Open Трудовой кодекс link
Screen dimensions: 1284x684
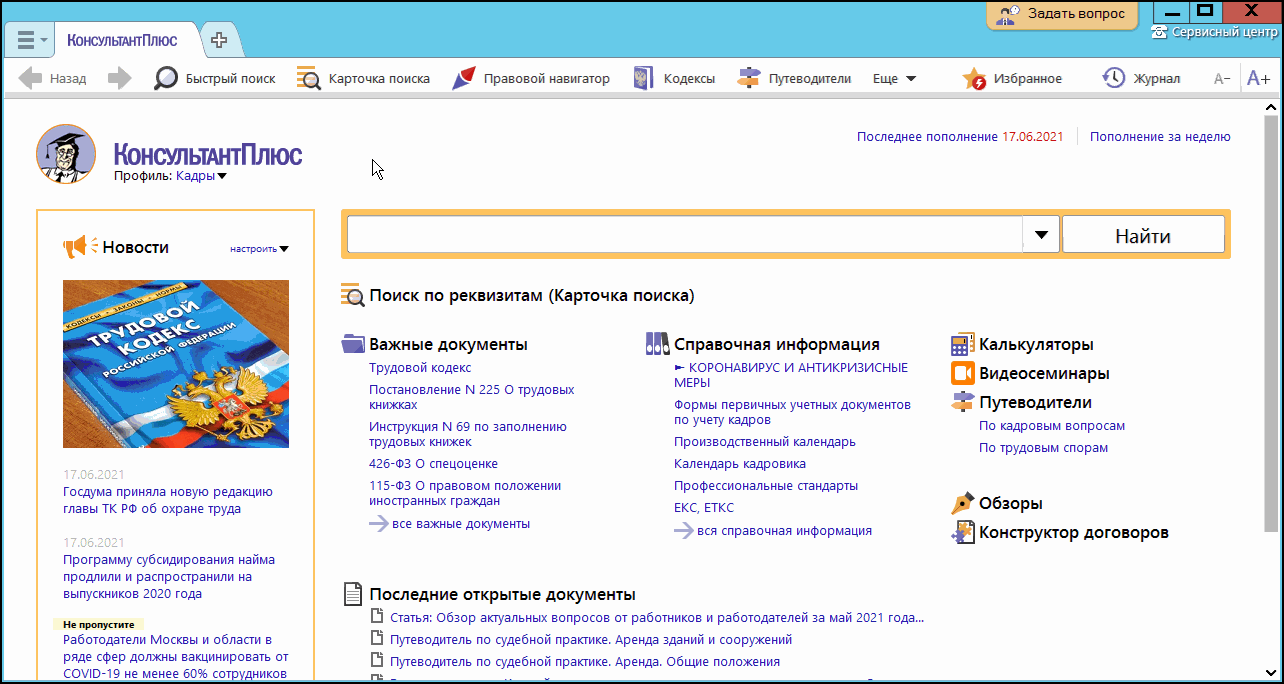420,368
